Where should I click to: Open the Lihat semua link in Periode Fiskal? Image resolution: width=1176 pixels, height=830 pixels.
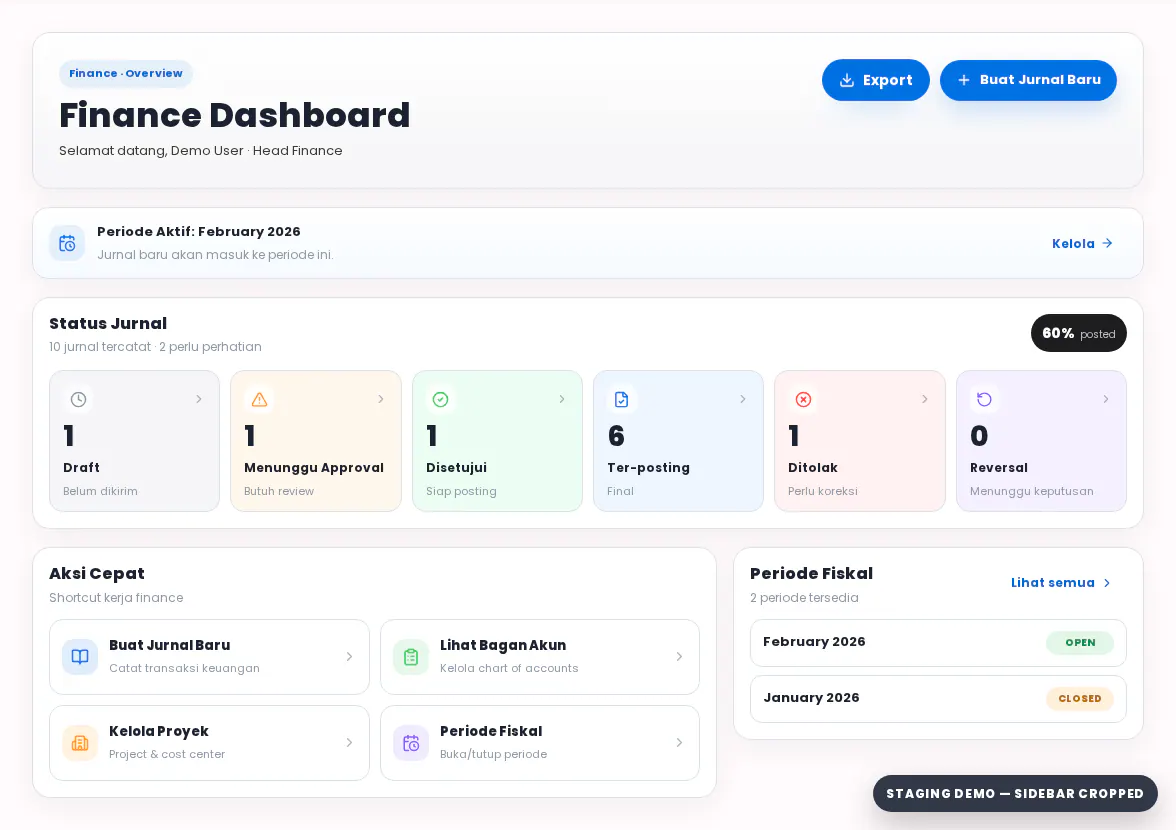1060,583
